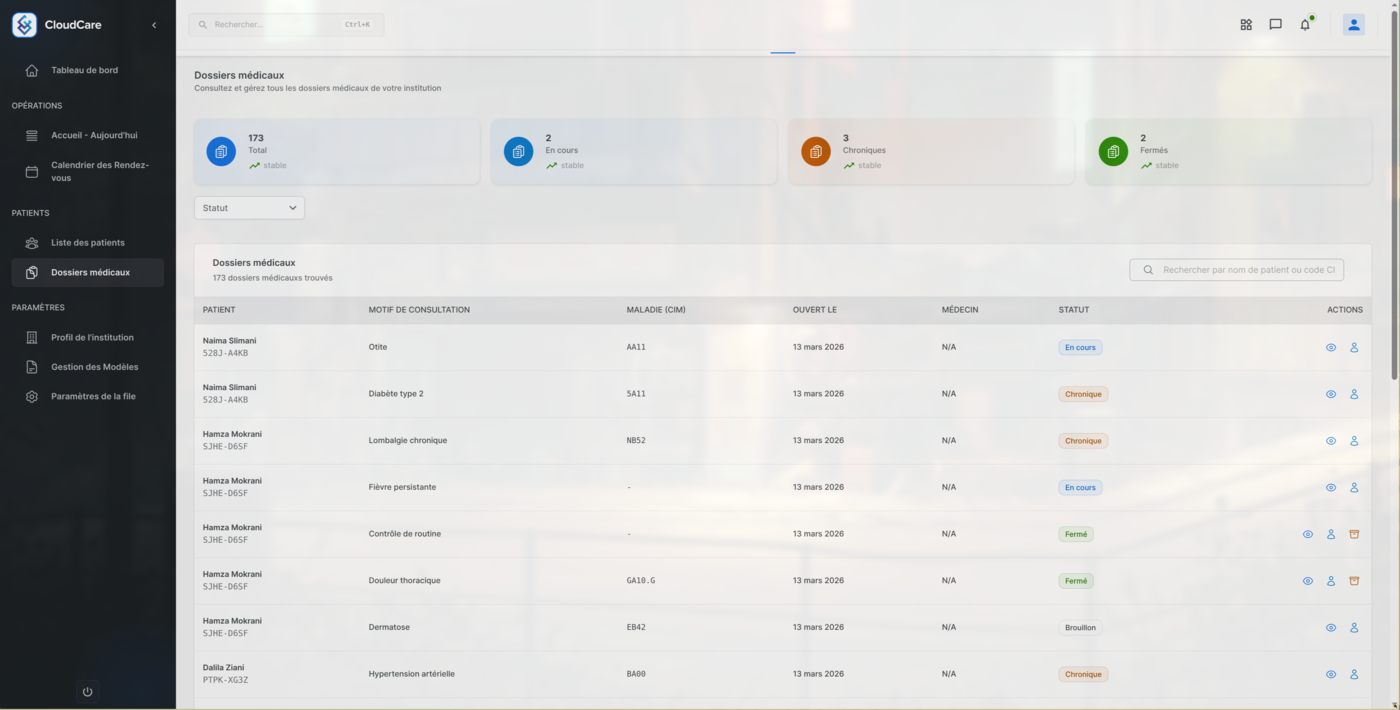The width and height of the screenshot is (1400, 710).
Task: Click the Chroniques stat card
Action: [x=930, y=152]
